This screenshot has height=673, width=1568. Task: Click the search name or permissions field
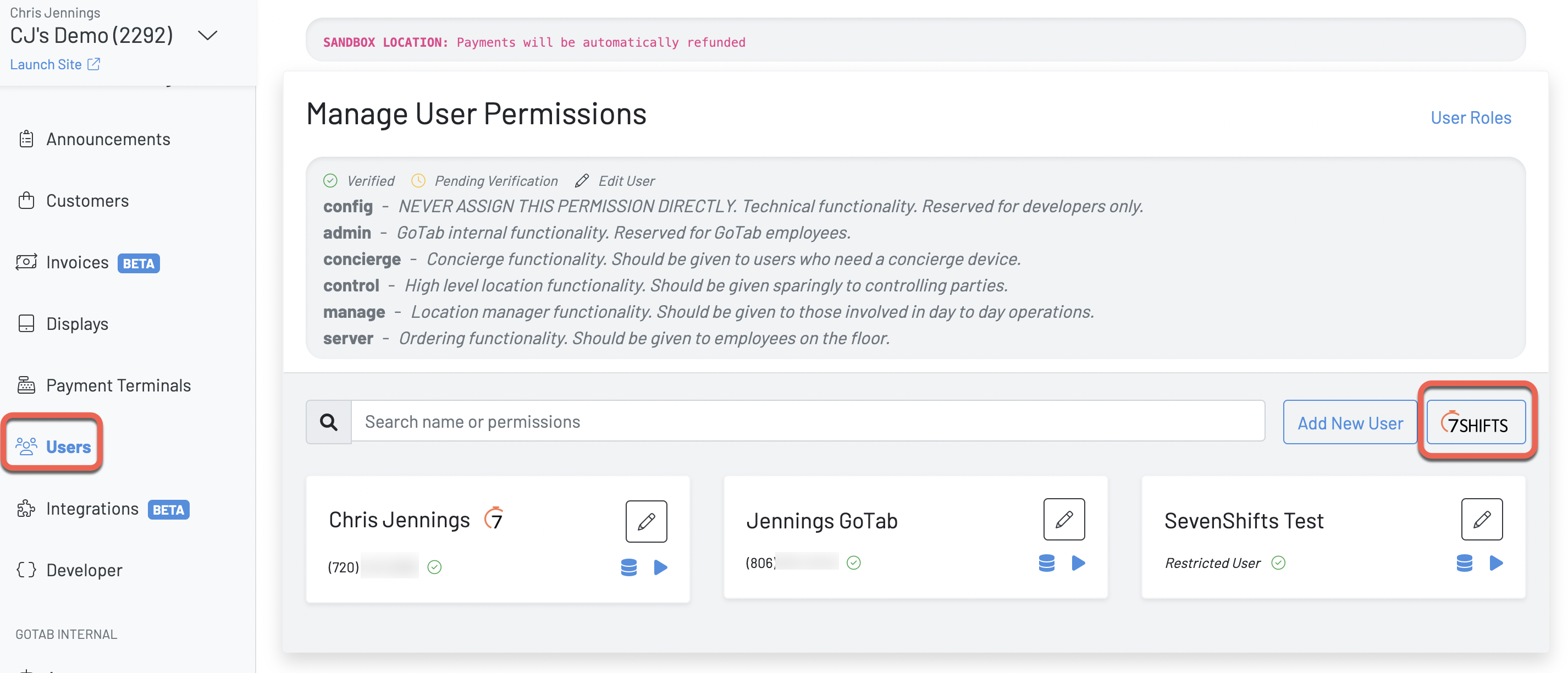[807, 422]
